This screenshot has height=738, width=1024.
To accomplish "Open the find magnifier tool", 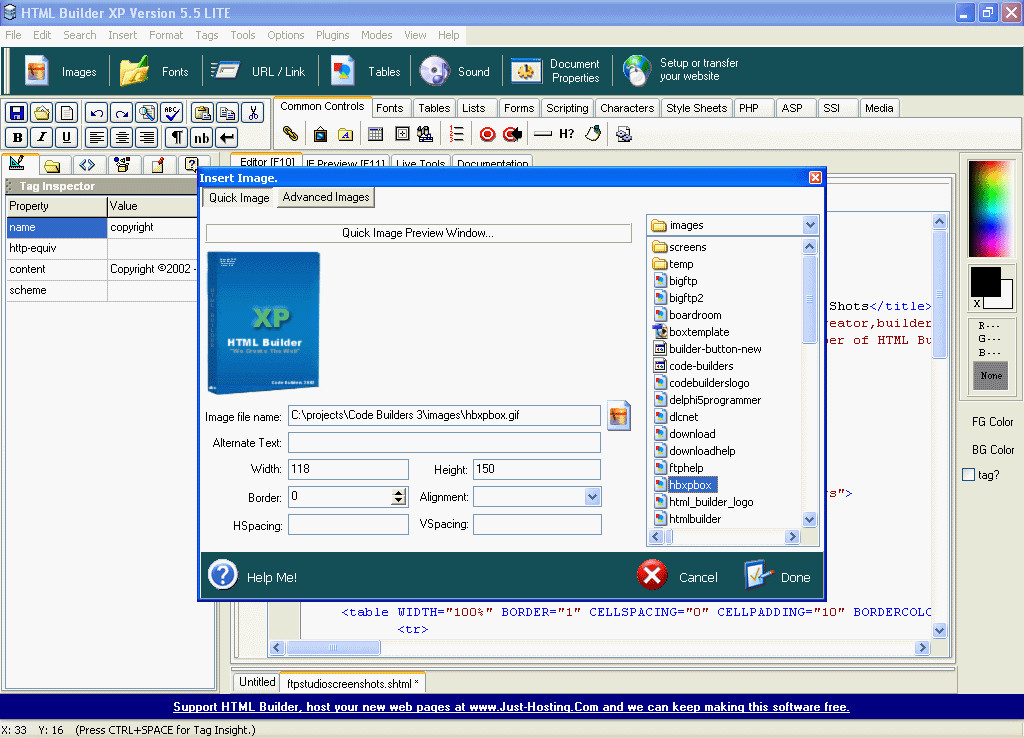I will click(147, 113).
